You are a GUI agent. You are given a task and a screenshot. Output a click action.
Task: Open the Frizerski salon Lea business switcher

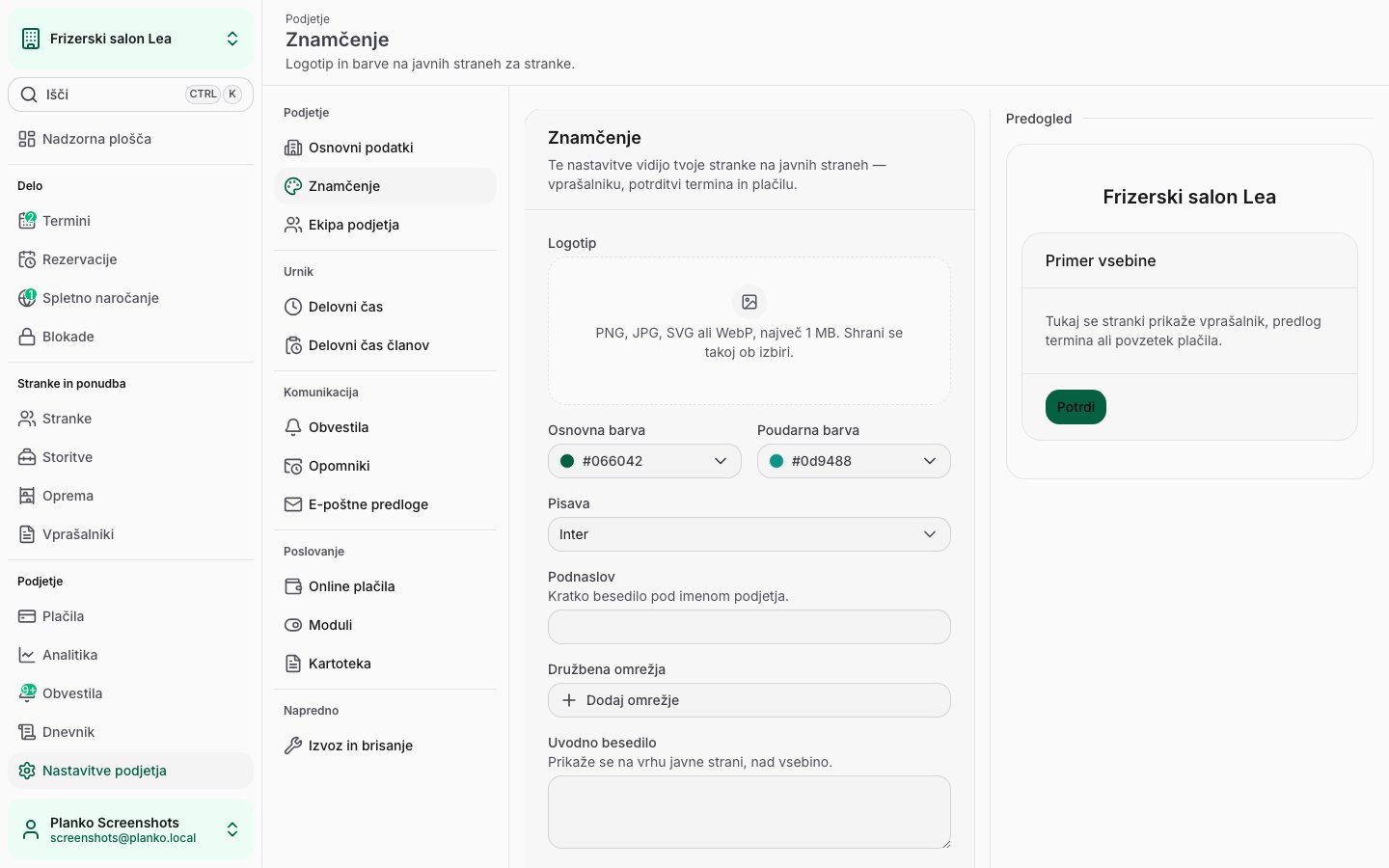[x=130, y=39]
